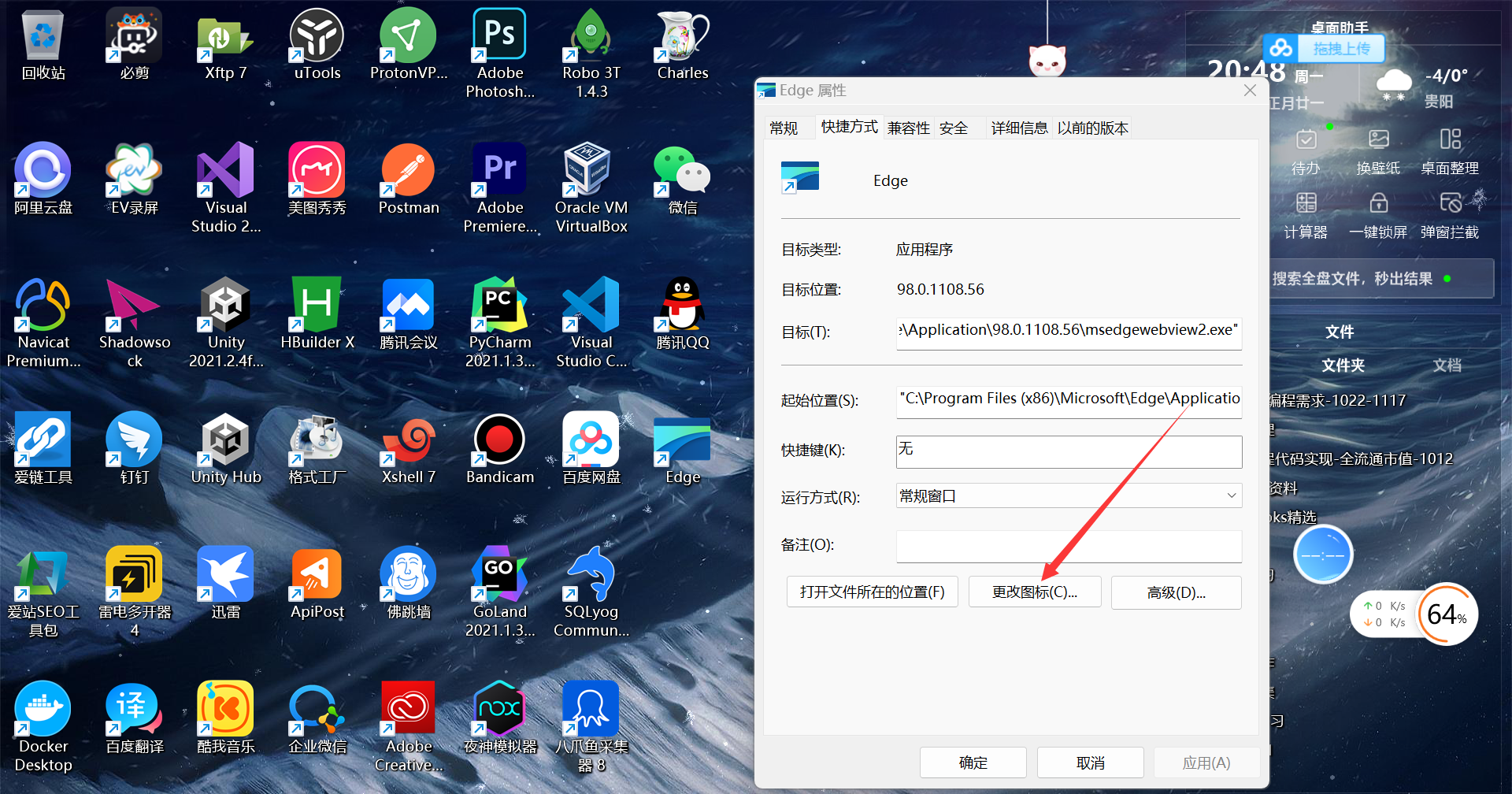Viewport: 1512px width, 794px height.
Task: Launch Bandicam screen recorder
Action: point(498,445)
